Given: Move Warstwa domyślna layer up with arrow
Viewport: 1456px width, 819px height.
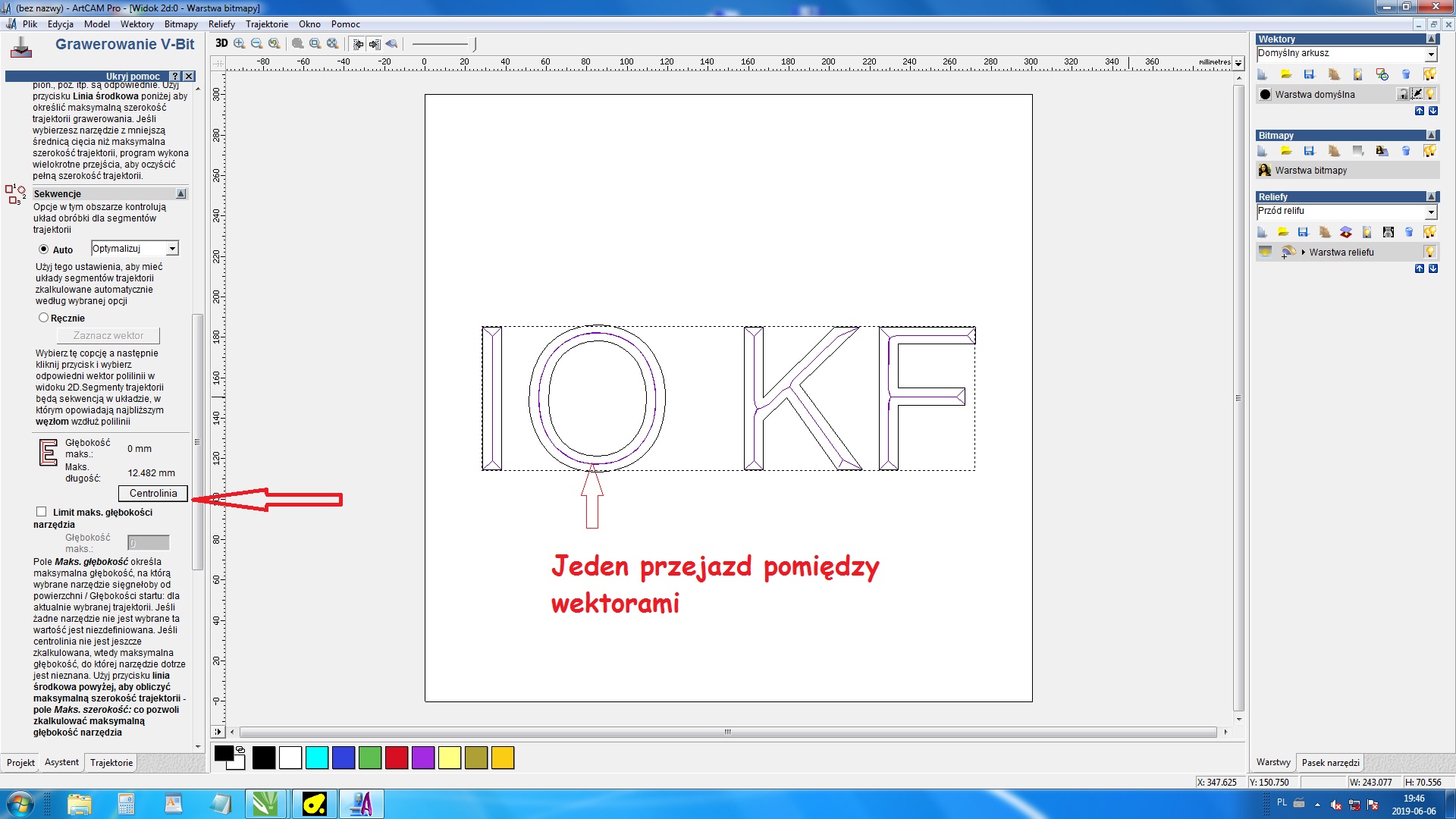Looking at the screenshot, I should point(1420,111).
